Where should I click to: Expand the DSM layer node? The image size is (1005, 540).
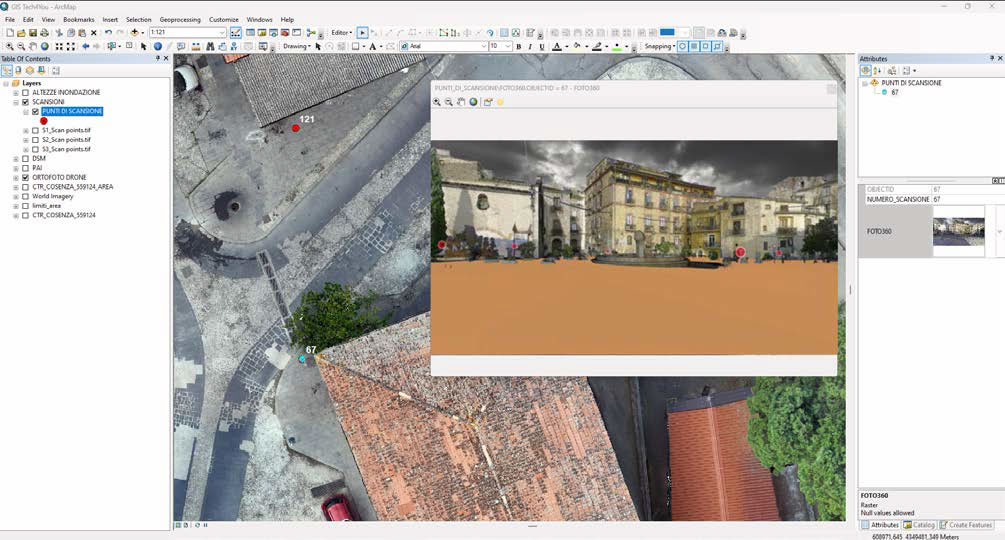[x=16, y=158]
